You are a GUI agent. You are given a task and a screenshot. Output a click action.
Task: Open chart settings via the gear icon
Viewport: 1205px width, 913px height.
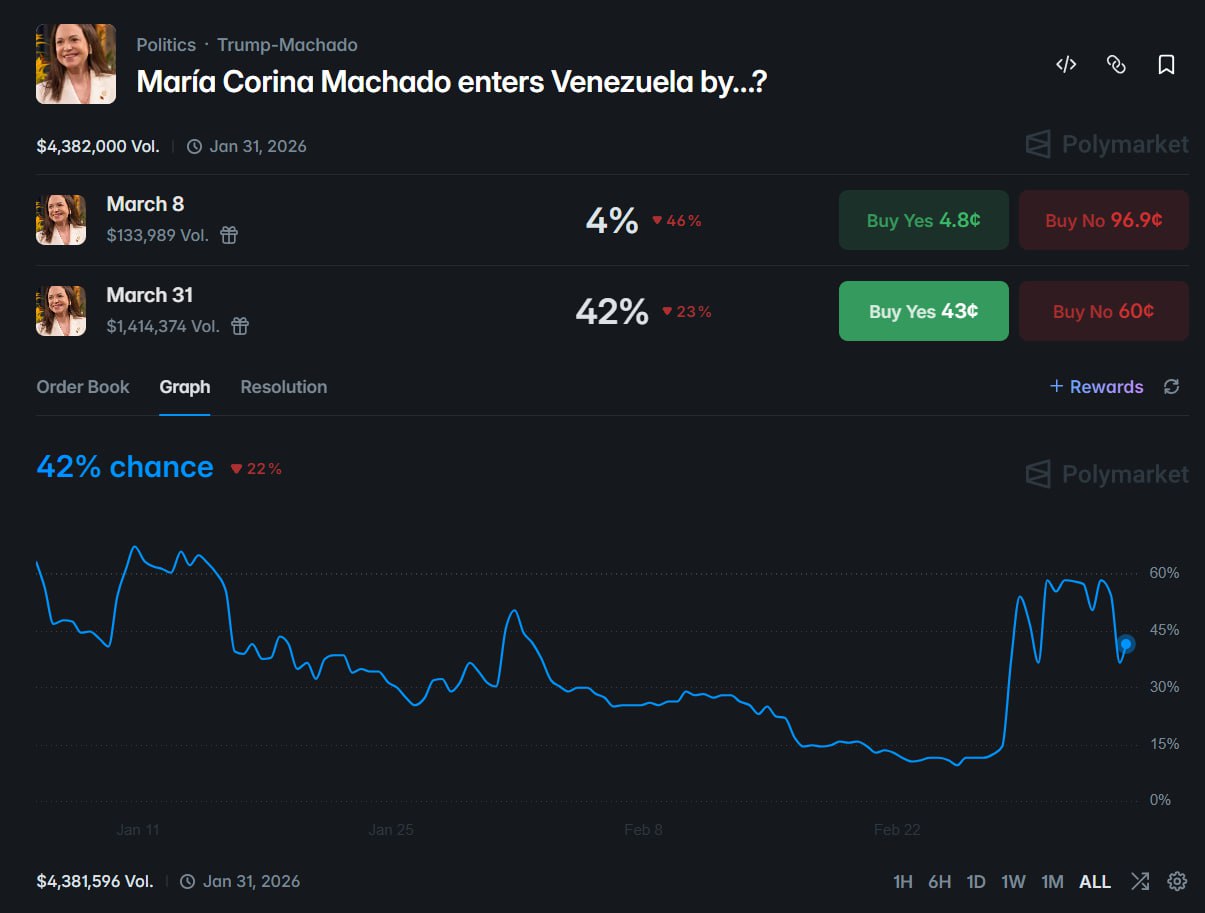pos(1176,882)
